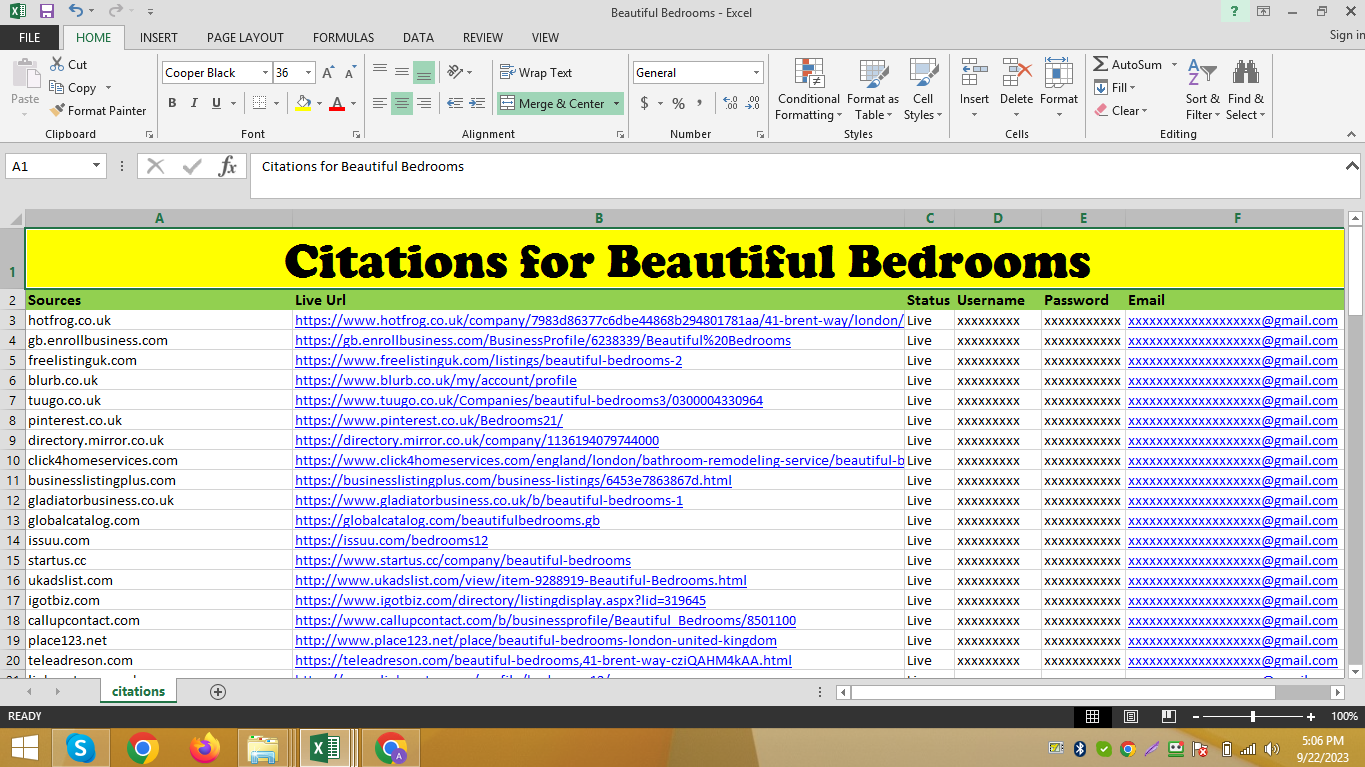Screen dimensions: 1365x767
Task: Toggle Merge & Center on cell A1
Action: [x=553, y=103]
